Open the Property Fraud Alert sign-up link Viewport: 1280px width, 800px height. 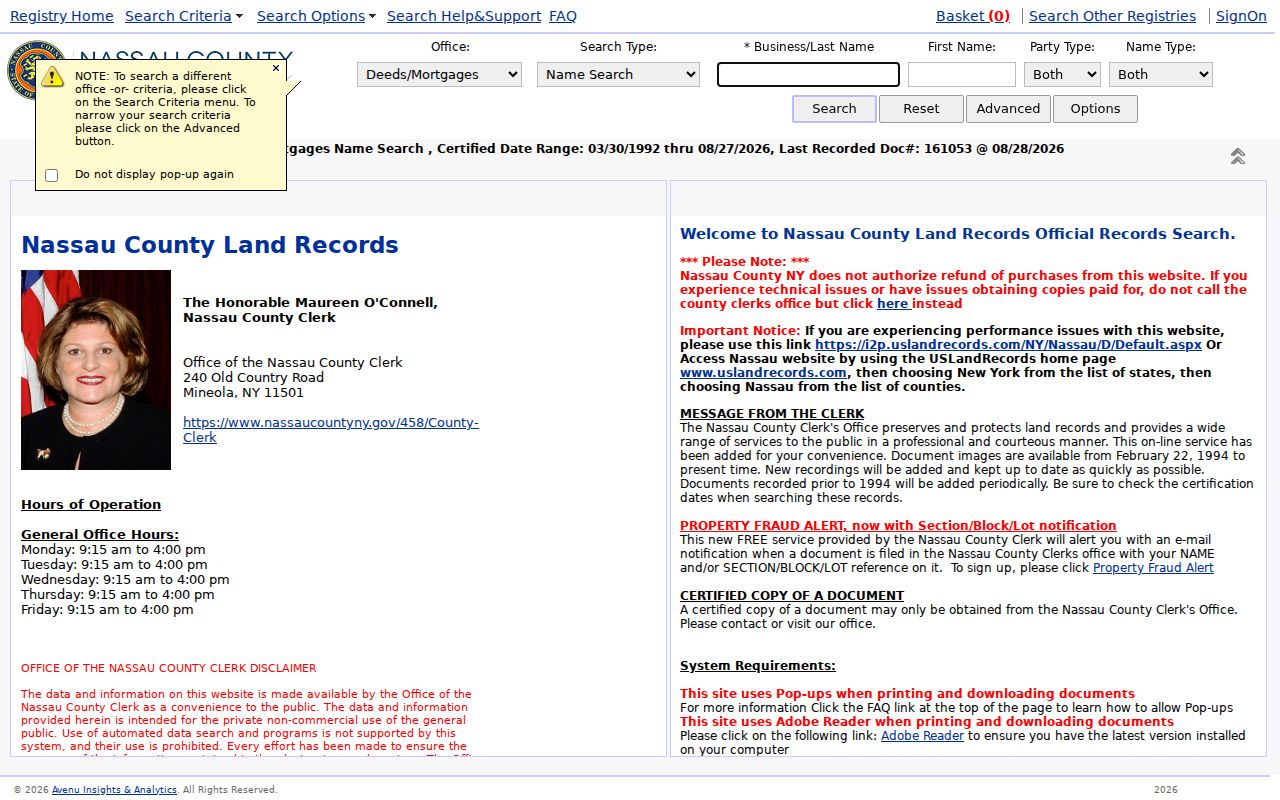1153,568
